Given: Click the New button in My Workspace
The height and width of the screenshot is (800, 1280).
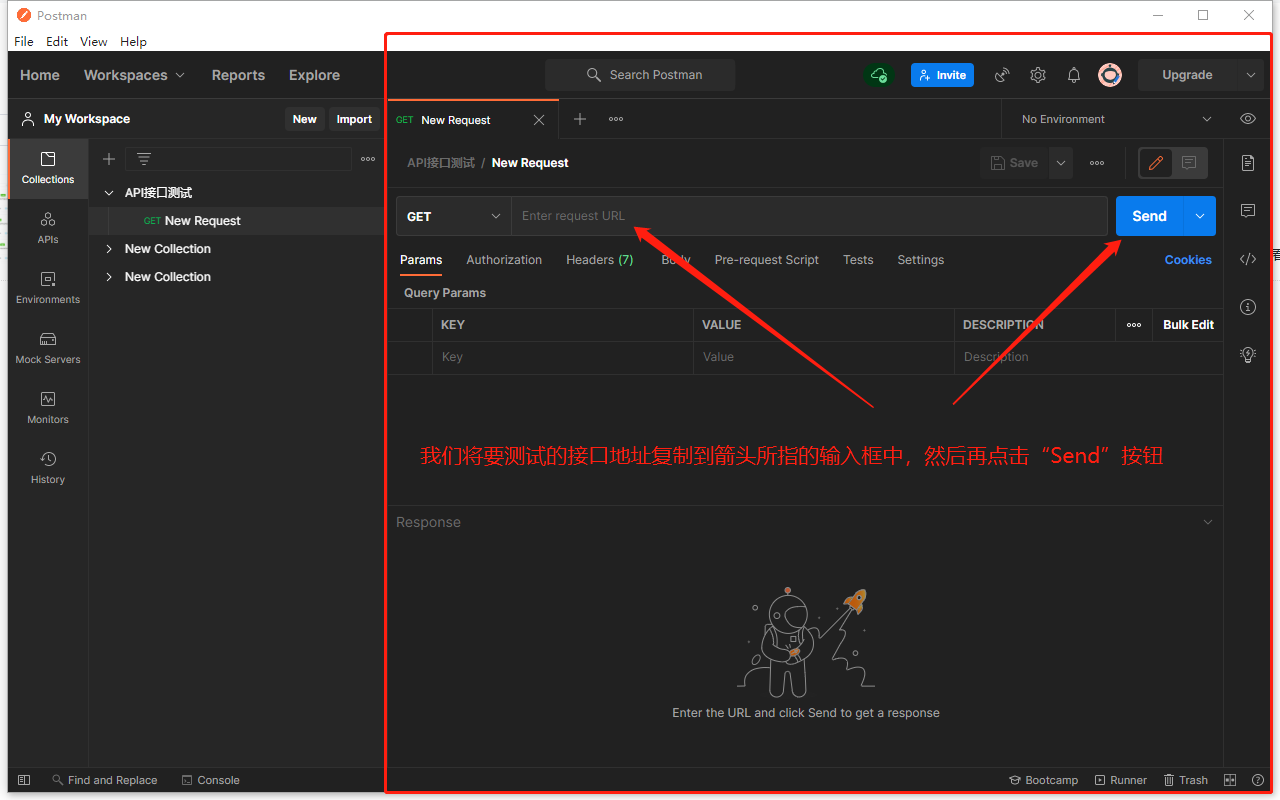Looking at the screenshot, I should coord(305,119).
